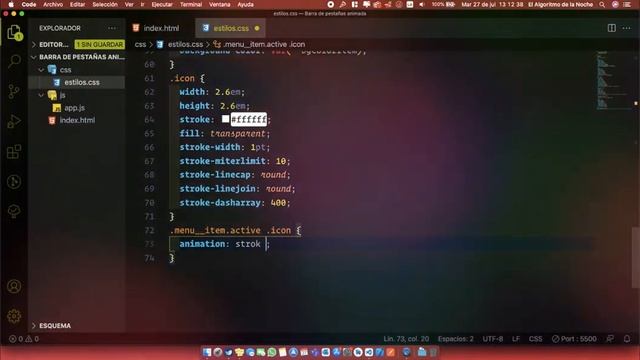The width and height of the screenshot is (640, 360).
Task: Open the Source Control view
Action: point(14,91)
